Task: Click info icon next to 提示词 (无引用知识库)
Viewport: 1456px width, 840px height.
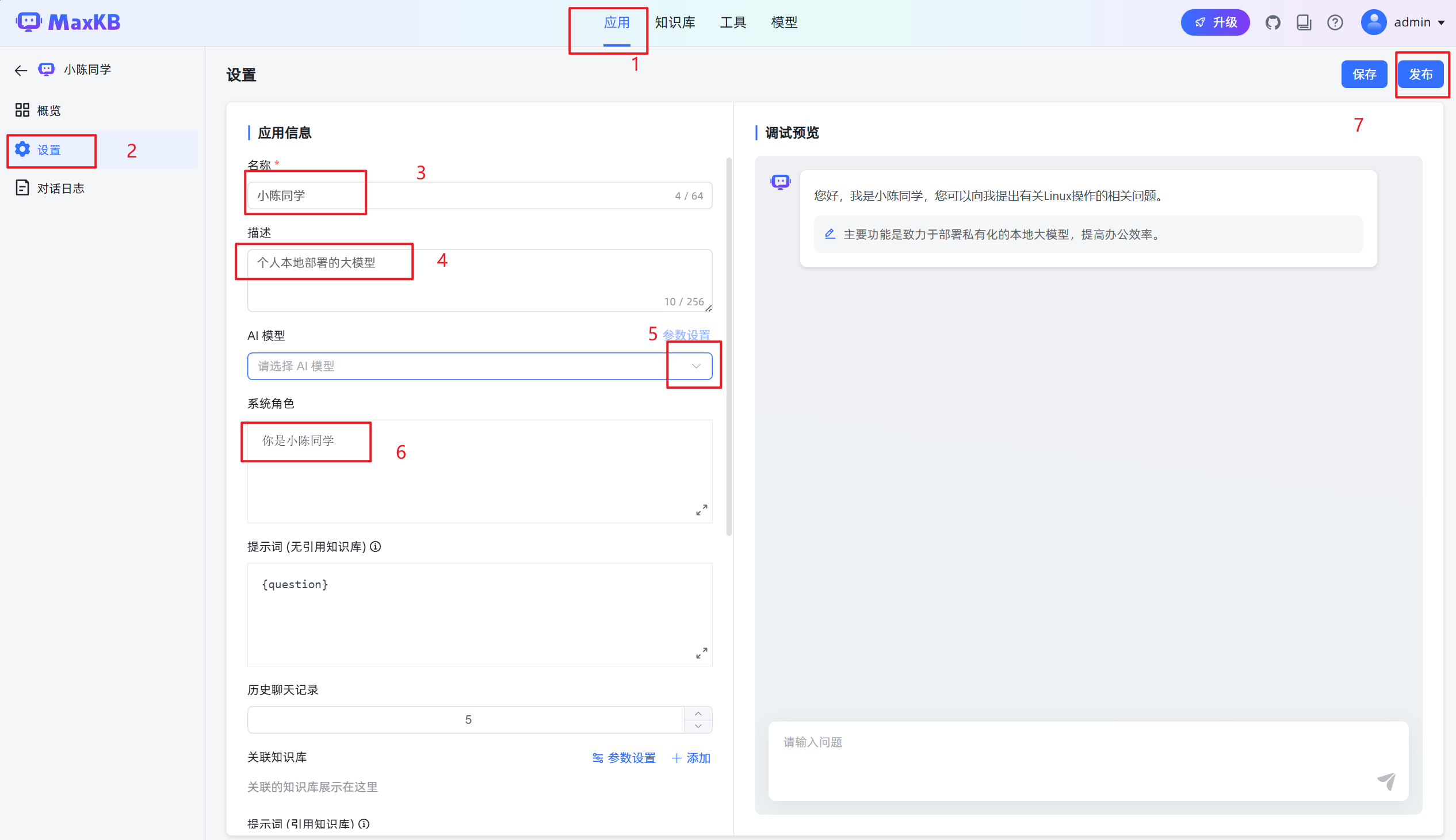Action: pos(376,546)
